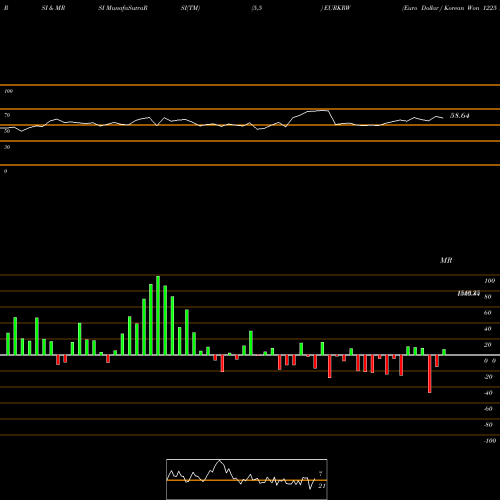Click the 'SI(TM)' header text
This screenshot has height=500, width=500.
190,8
